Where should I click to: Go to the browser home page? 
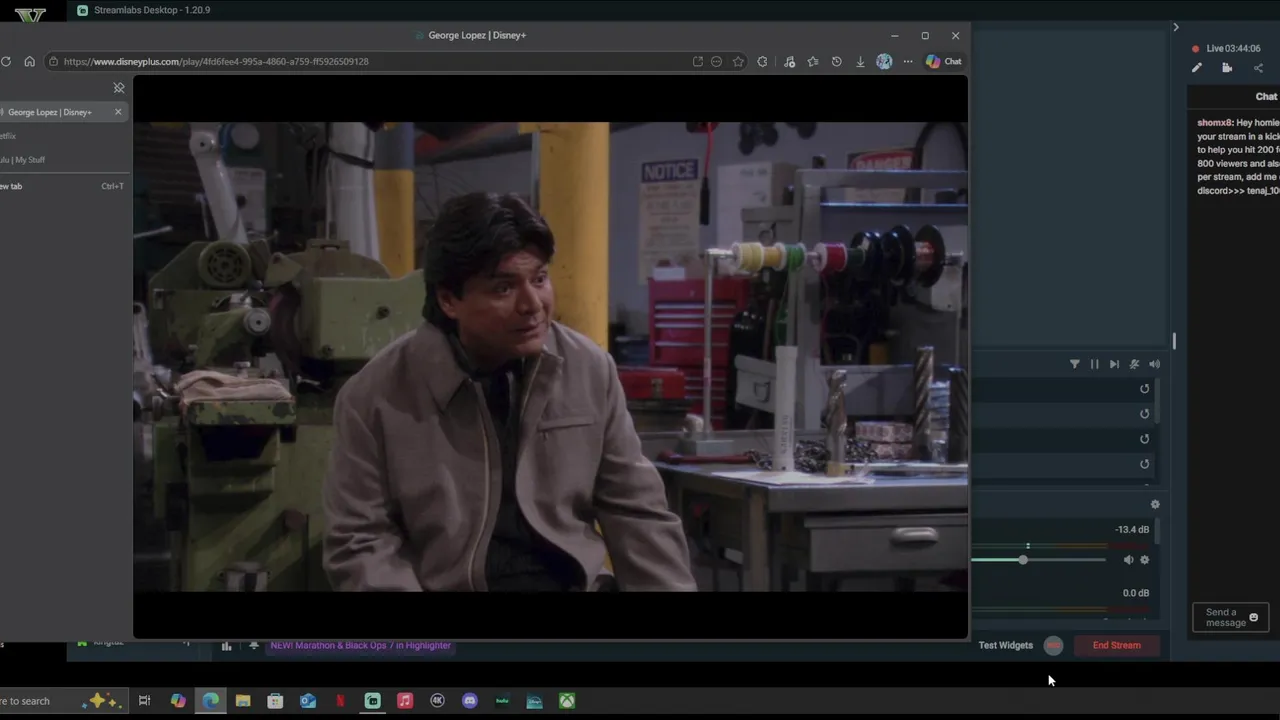pyautogui.click(x=29, y=61)
